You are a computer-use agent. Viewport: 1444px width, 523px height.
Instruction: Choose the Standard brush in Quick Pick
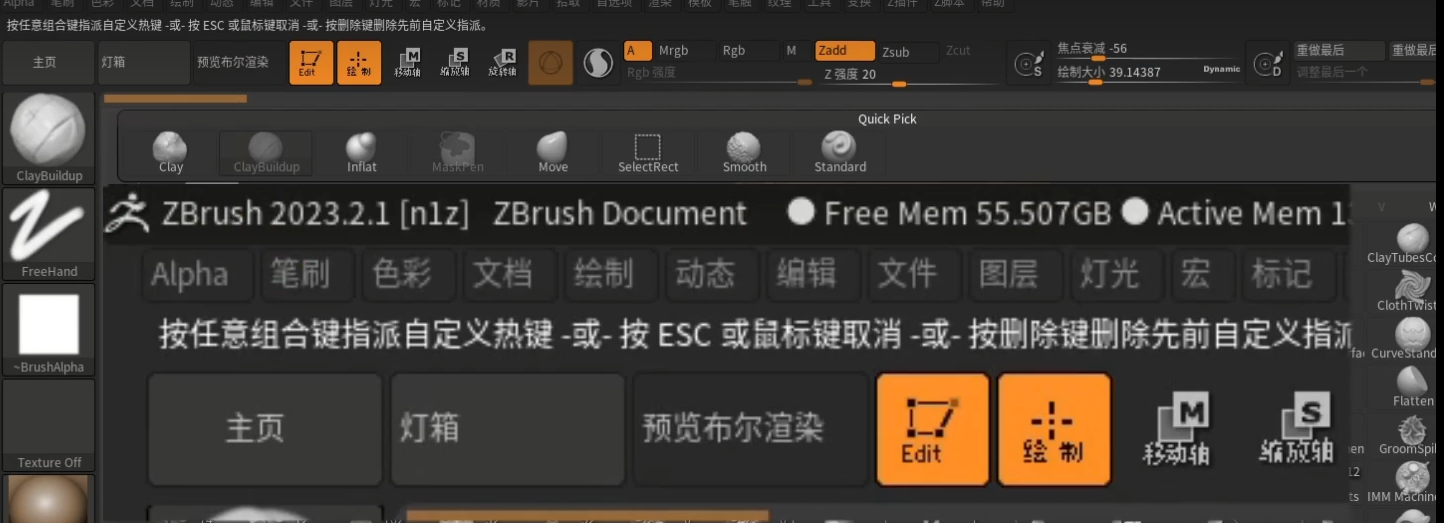(x=840, y=153)
